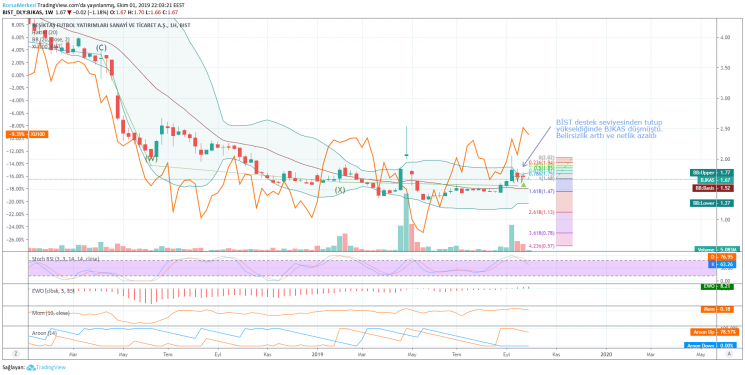Open the TradingView link beside Sağlayan

(x=47, y=367)
